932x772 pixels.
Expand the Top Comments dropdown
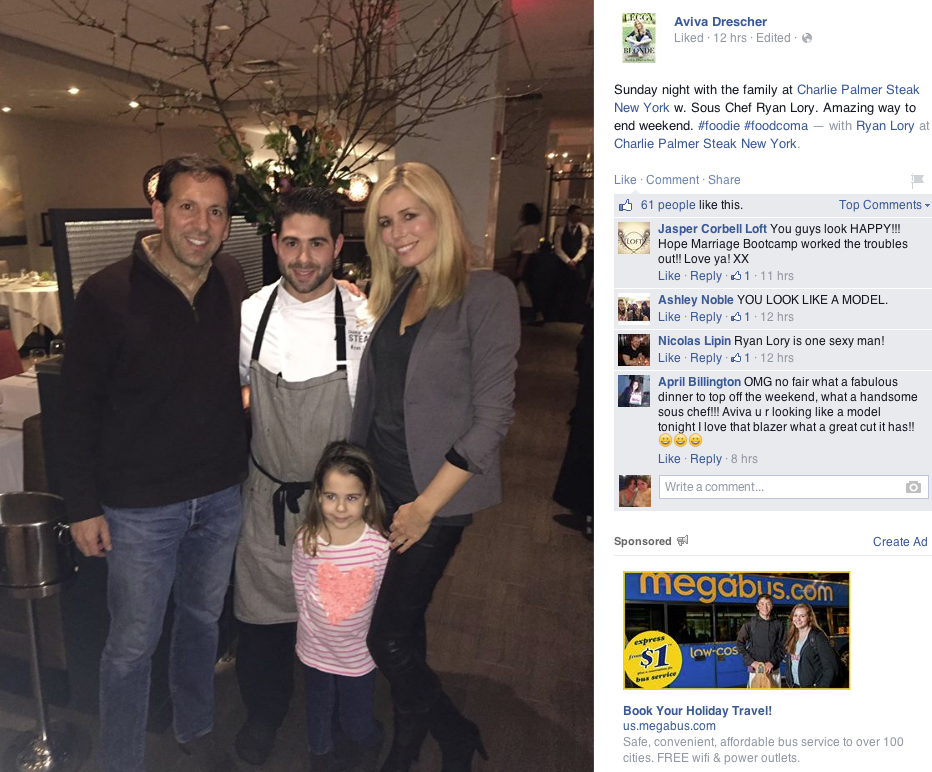tap(884, 205)
